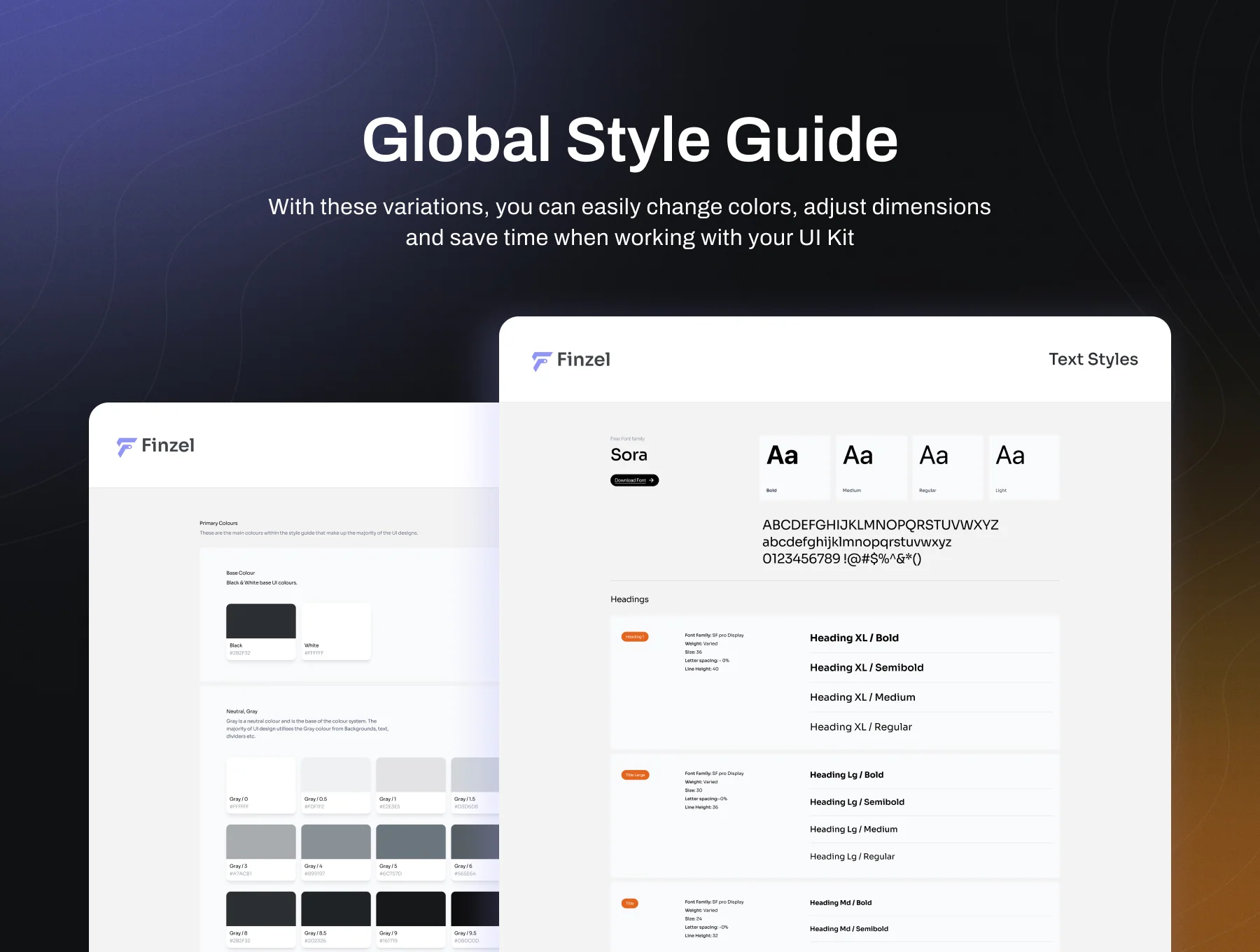
Task: Select Heading XL / Regular text
Action: pyautogui.click(x=861, y=727)
